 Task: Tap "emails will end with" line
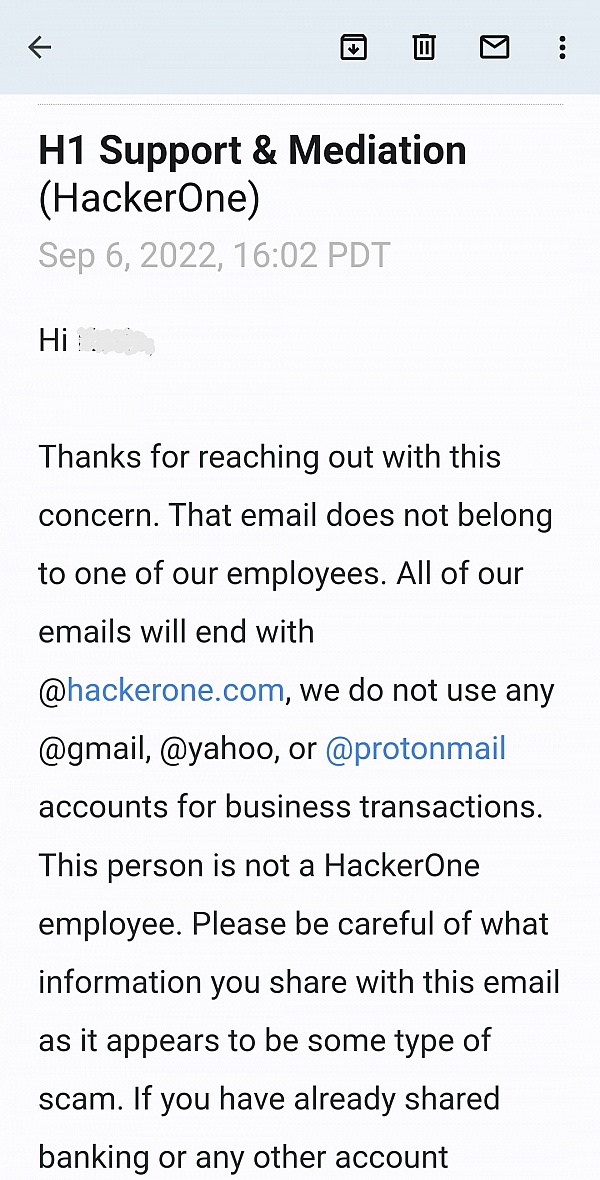[x=176, y=631]
